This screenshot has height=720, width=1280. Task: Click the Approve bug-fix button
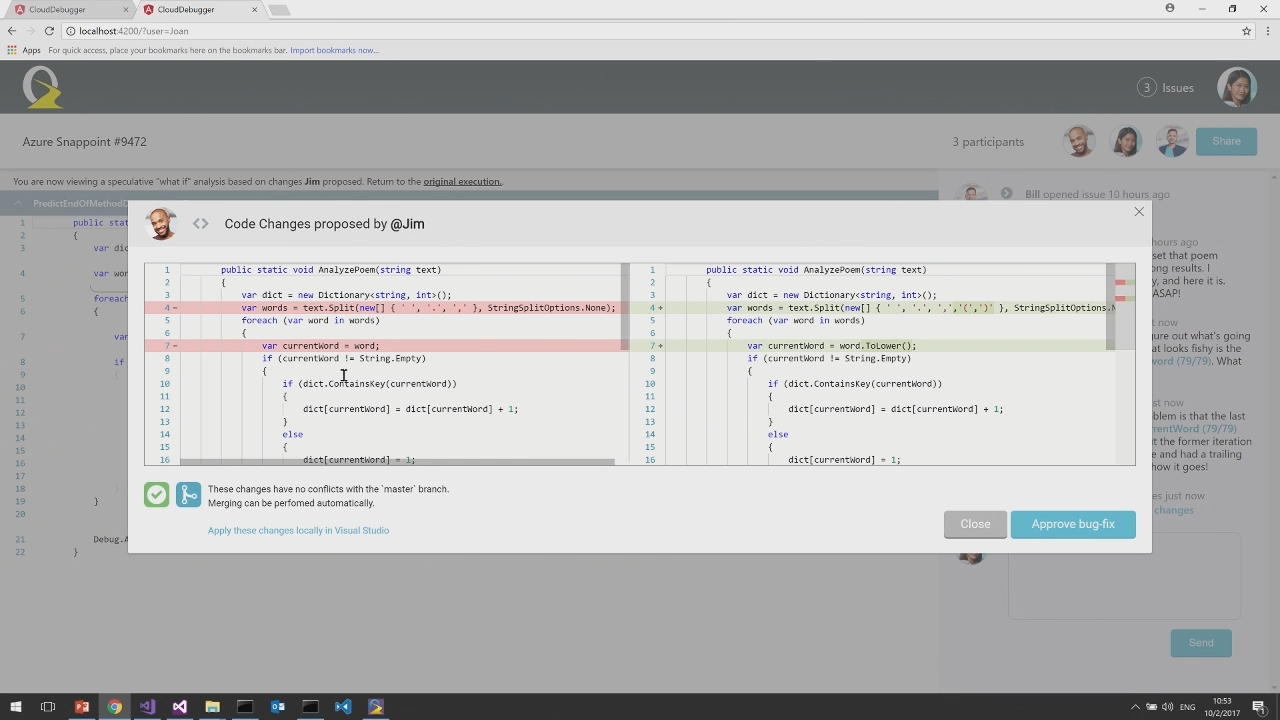(x=1073, y=523)
